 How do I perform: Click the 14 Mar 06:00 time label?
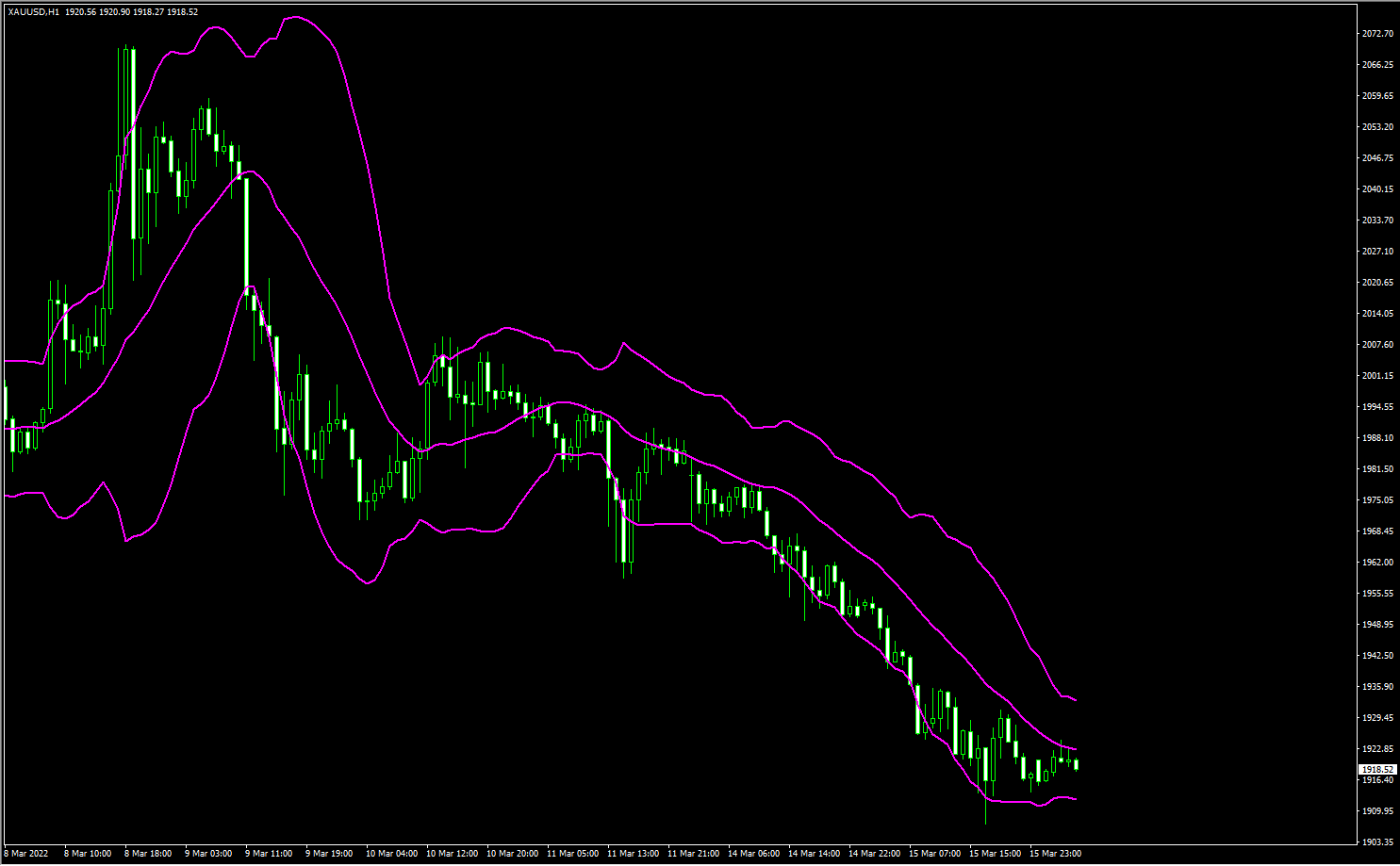[x=753, y=854]
